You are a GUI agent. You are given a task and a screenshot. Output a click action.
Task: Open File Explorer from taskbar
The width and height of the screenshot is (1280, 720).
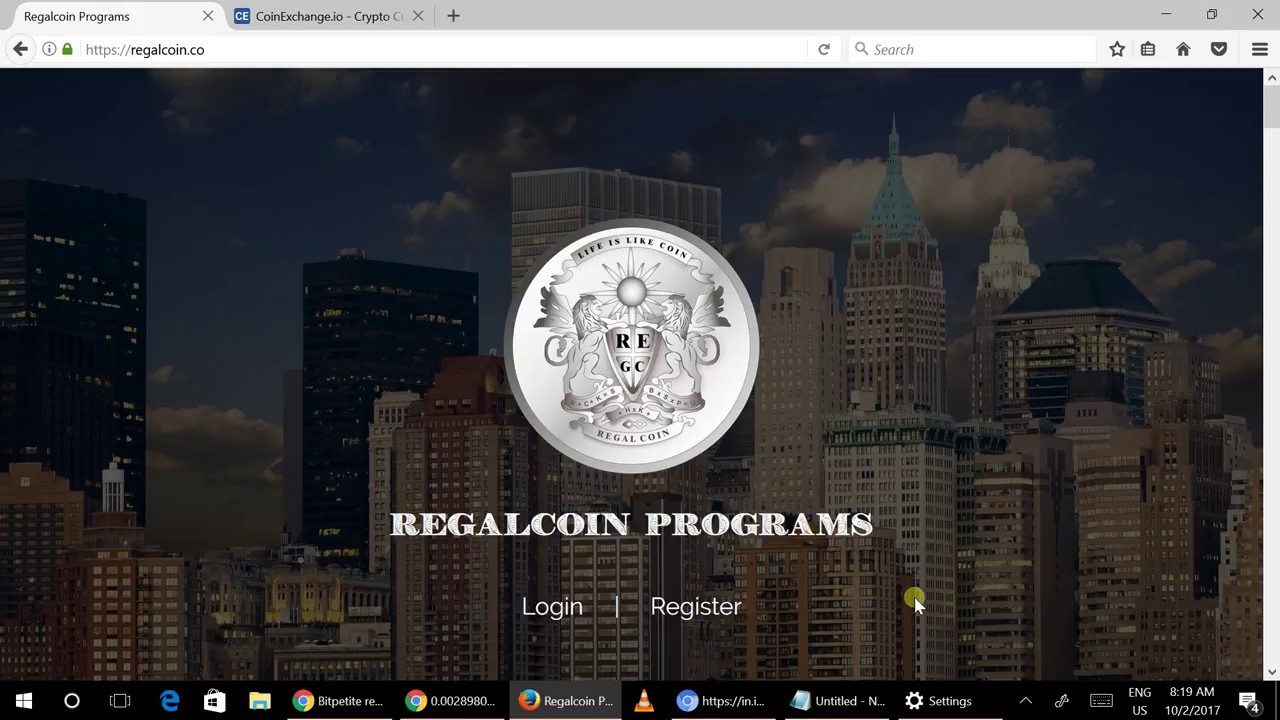pyautogui.click(x=260, y=701)
